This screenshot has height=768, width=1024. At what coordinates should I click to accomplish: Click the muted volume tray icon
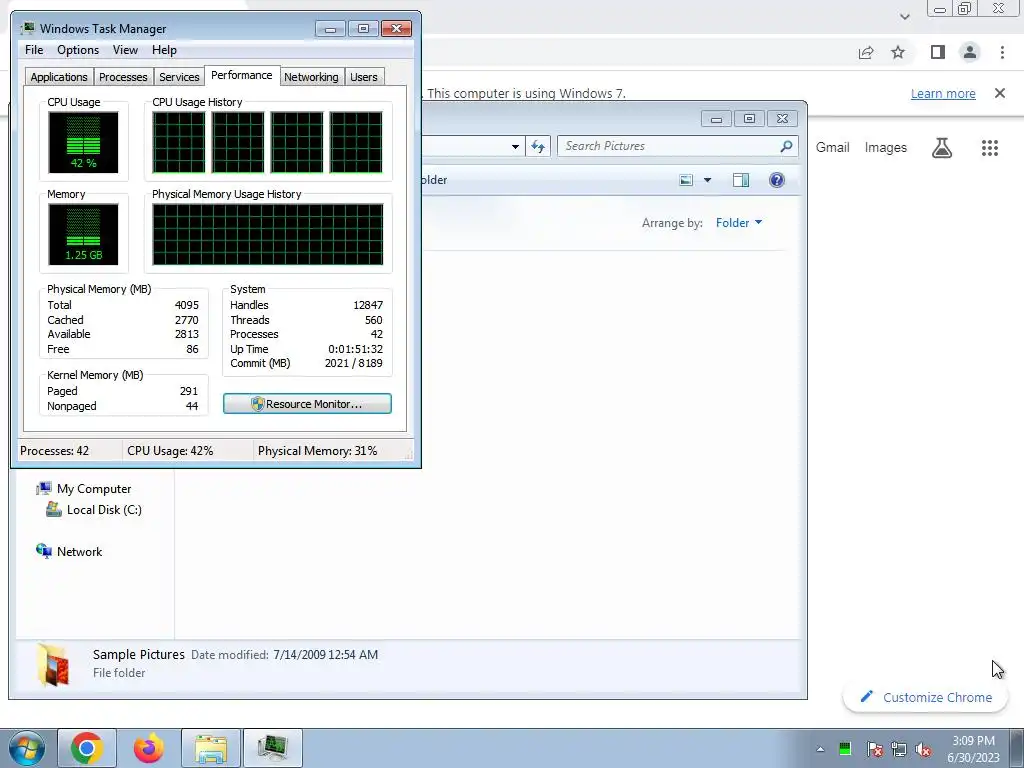point(923,749)
